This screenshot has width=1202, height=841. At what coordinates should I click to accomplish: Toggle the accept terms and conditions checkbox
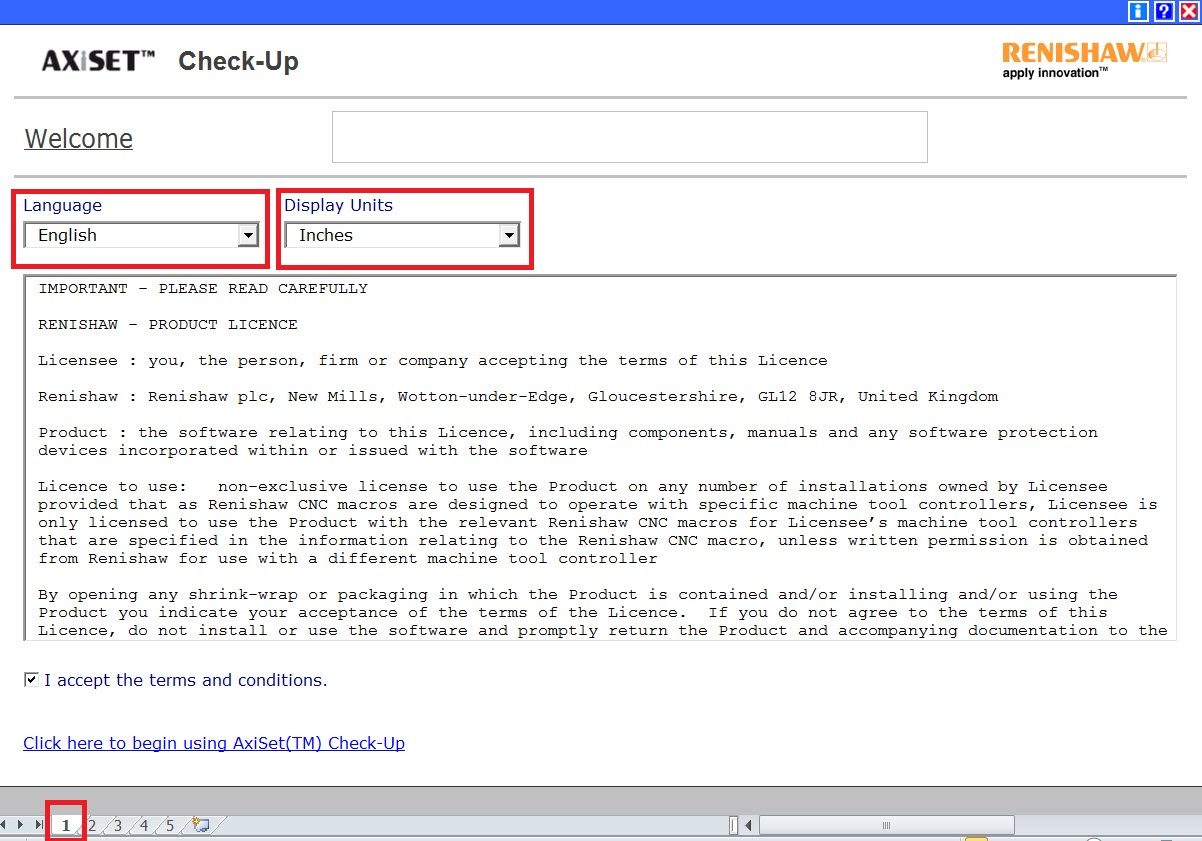point(32,680)
